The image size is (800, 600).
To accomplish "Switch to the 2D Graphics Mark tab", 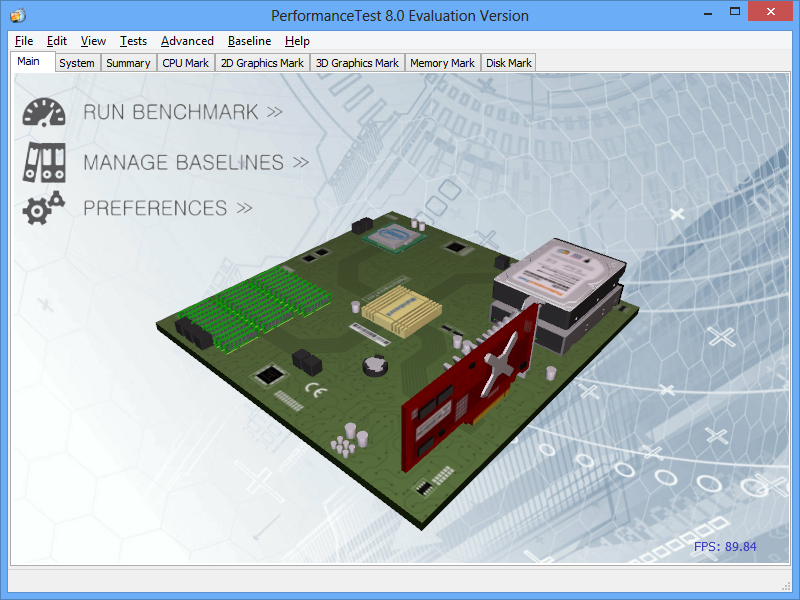I will pos(262,63).
